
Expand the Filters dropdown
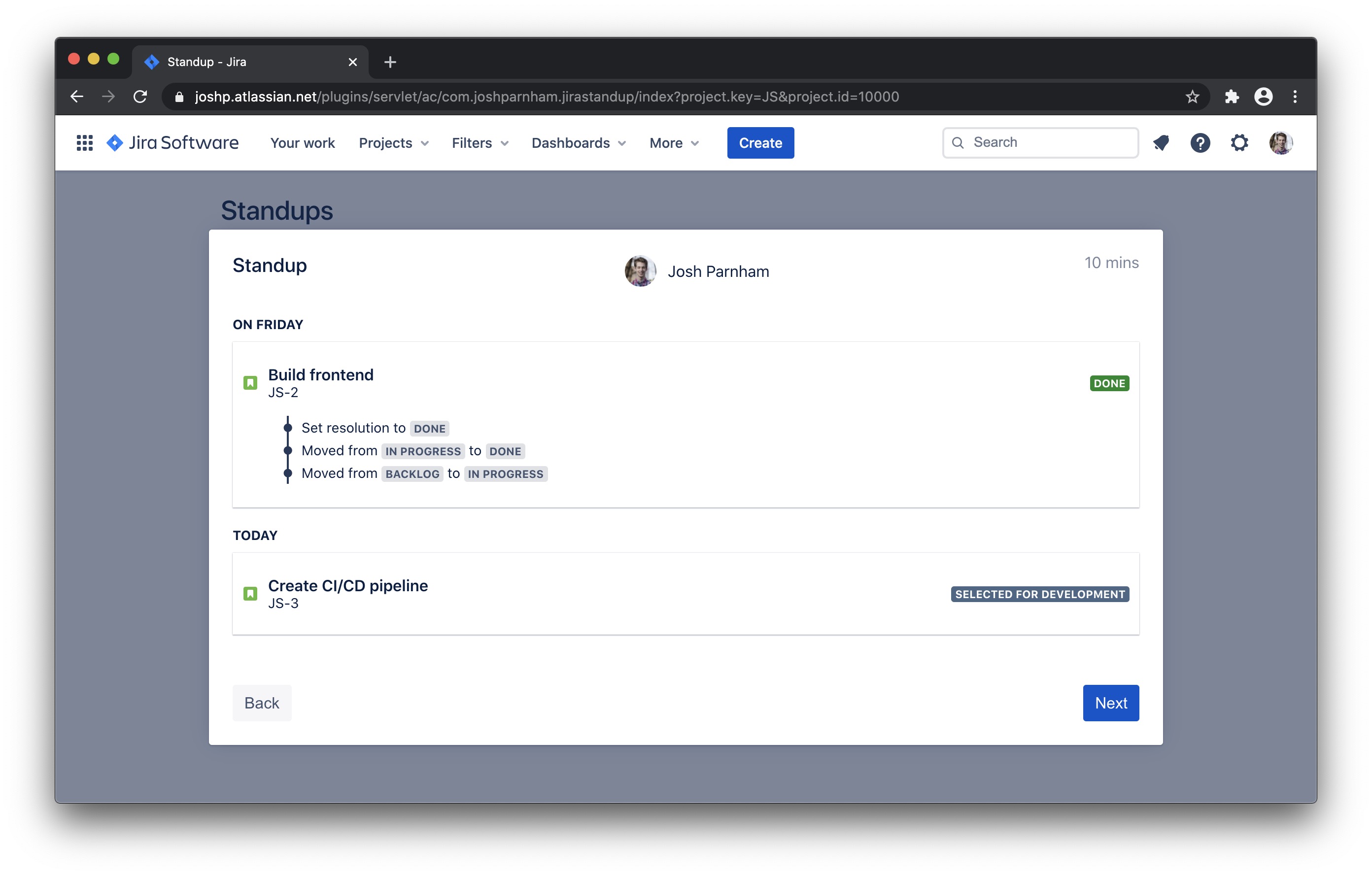point(480,142)
